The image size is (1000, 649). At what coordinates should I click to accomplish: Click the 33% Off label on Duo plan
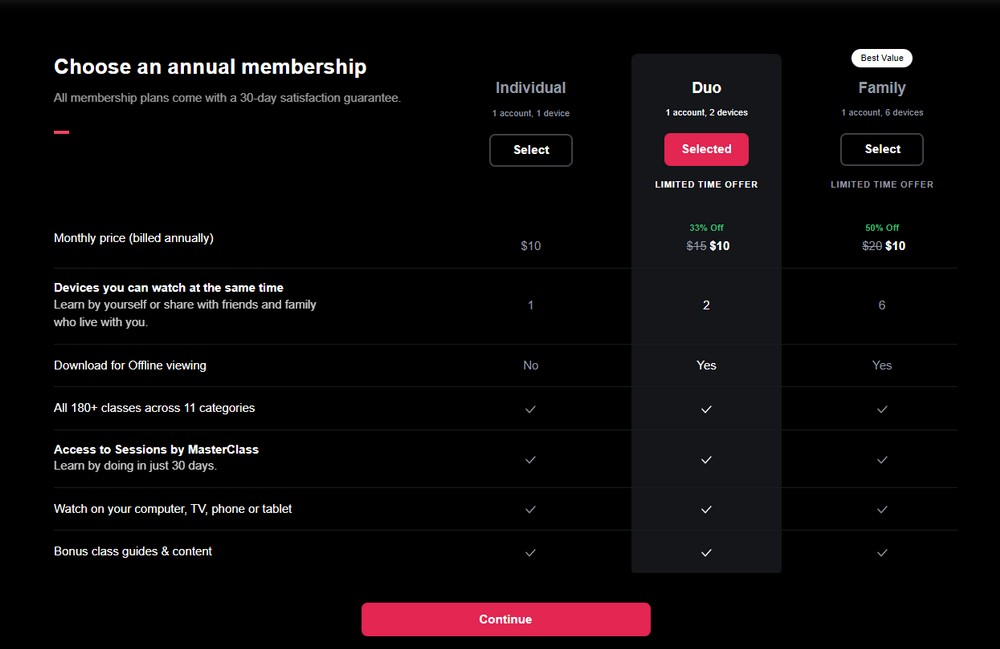(706, 227)
